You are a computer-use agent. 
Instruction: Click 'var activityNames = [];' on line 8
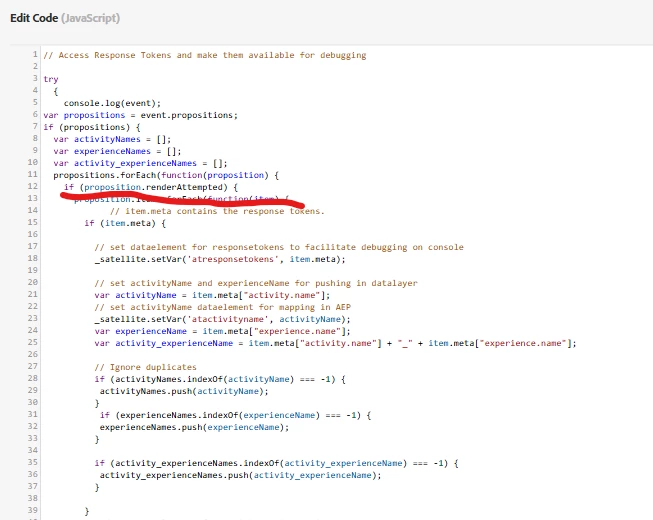pos(112,139)
